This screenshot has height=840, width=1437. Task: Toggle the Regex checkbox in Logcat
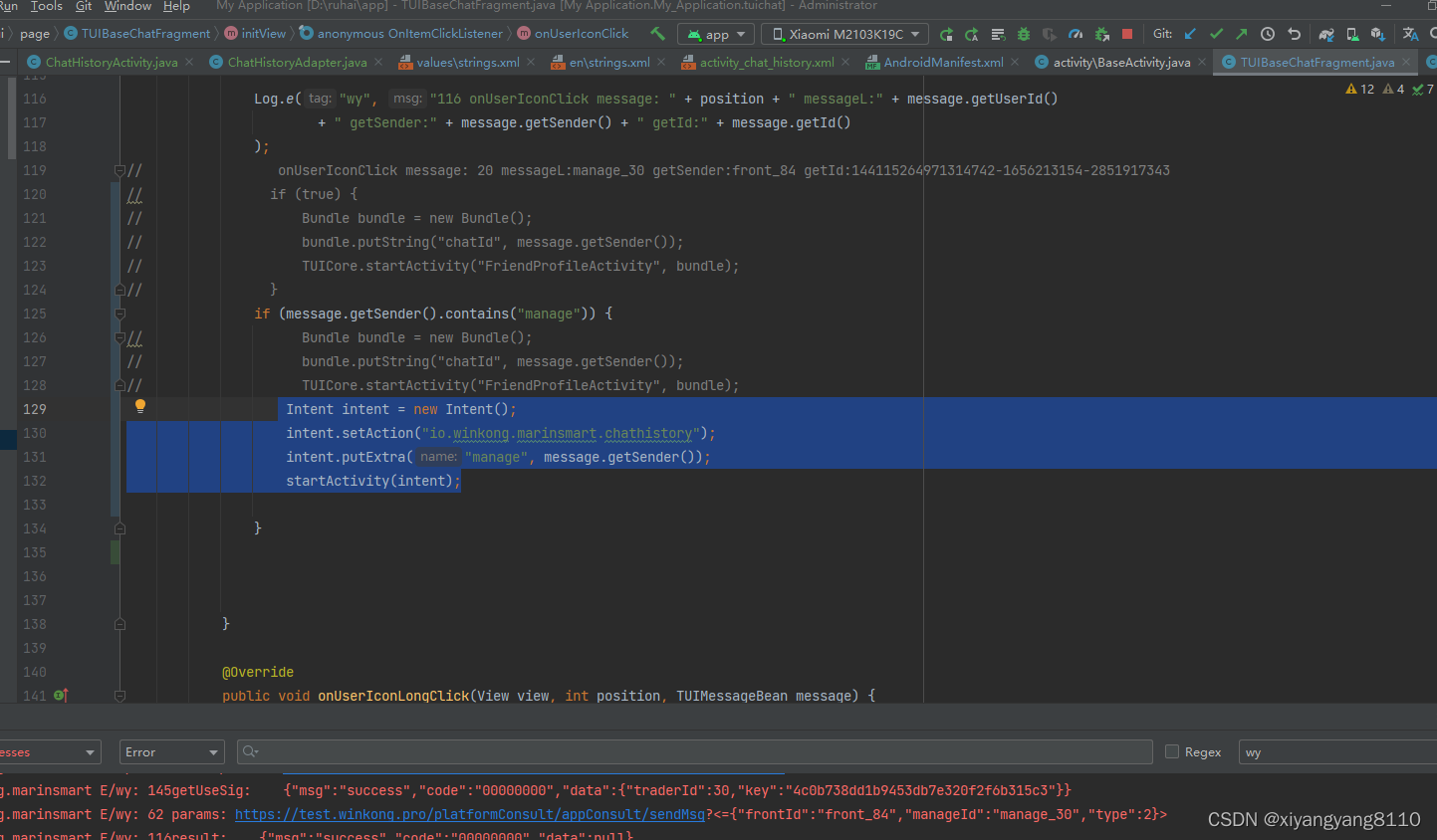click(x=1172, y=751)
